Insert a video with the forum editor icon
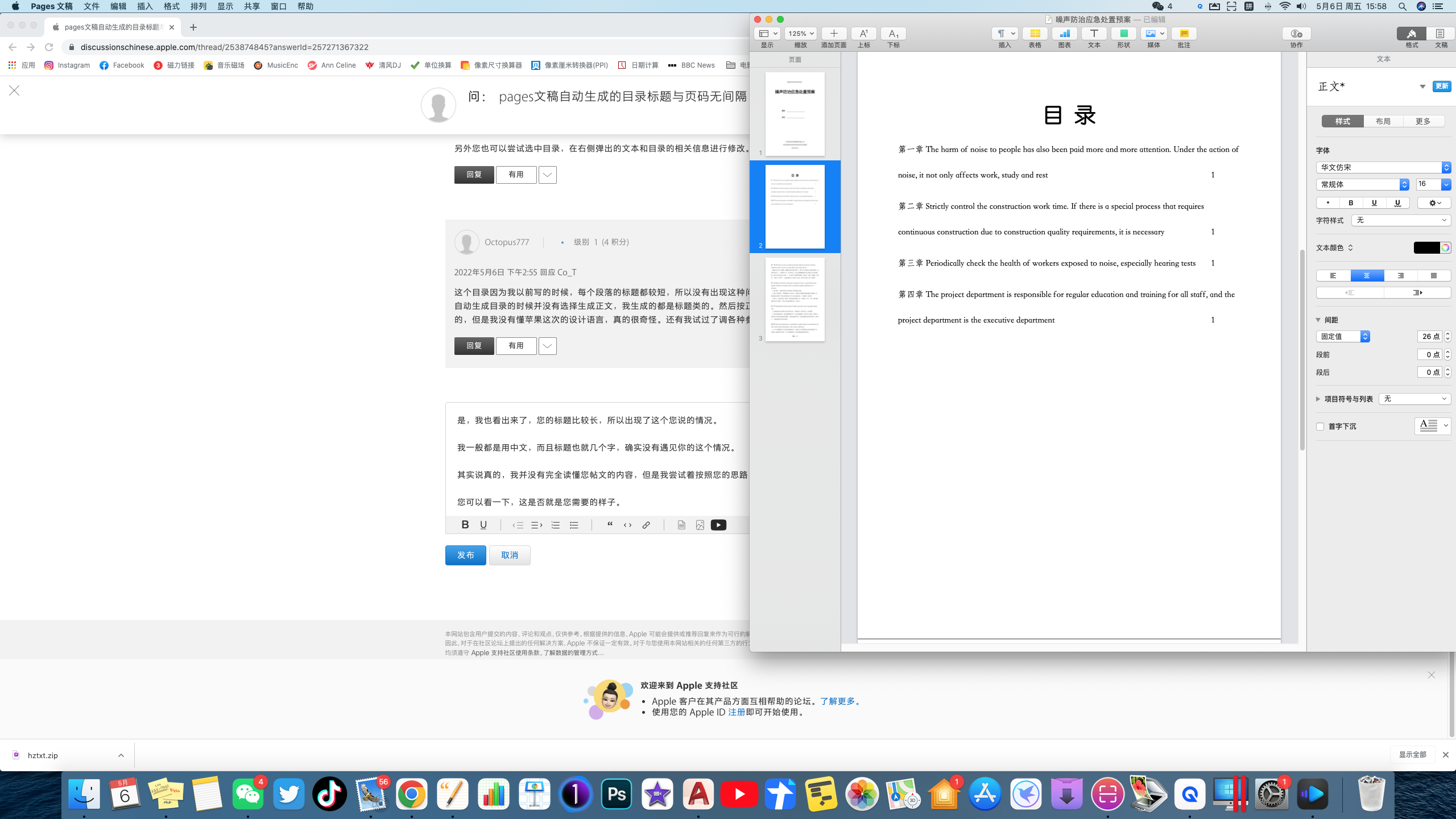This screenshot has height=819, width=1456. pos(718,525)
